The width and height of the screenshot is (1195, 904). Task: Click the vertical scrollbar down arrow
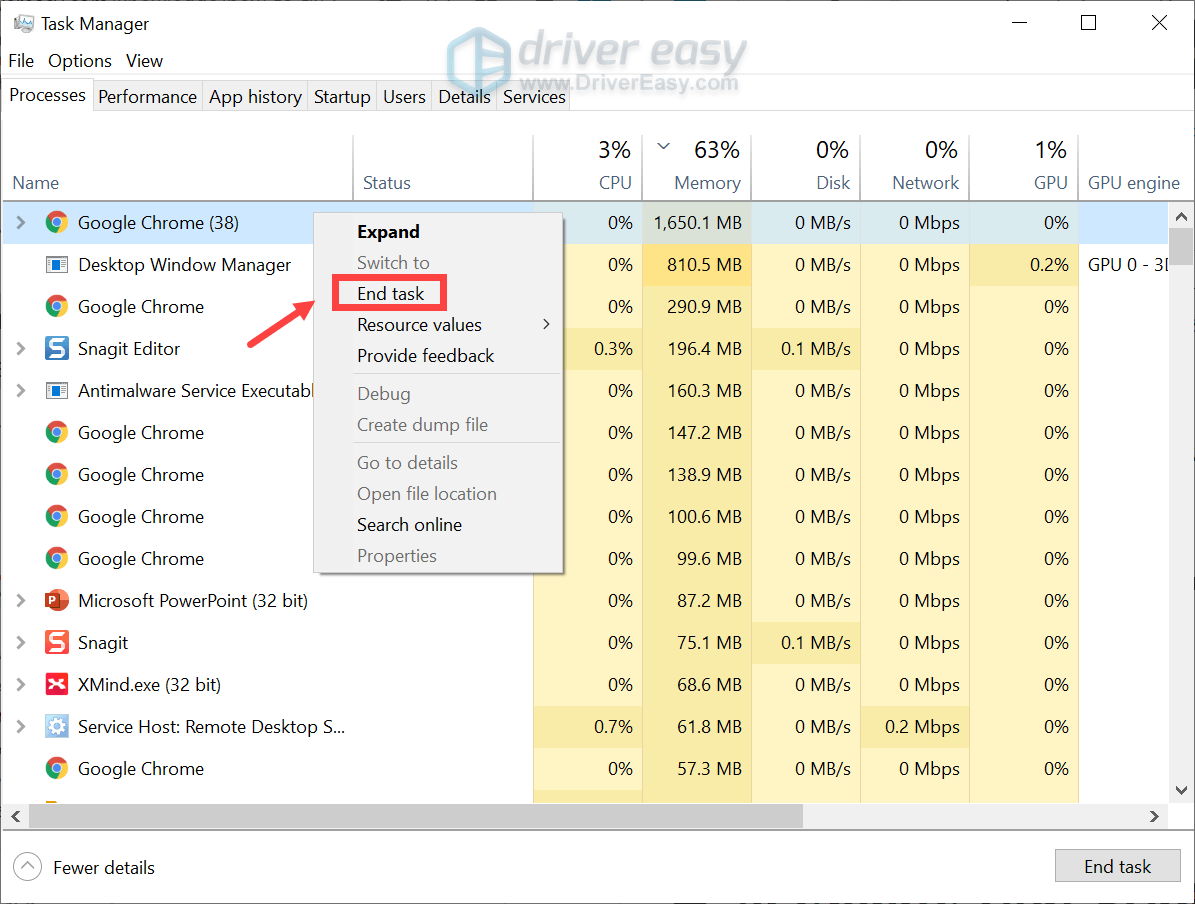[x=1181, y=790]
